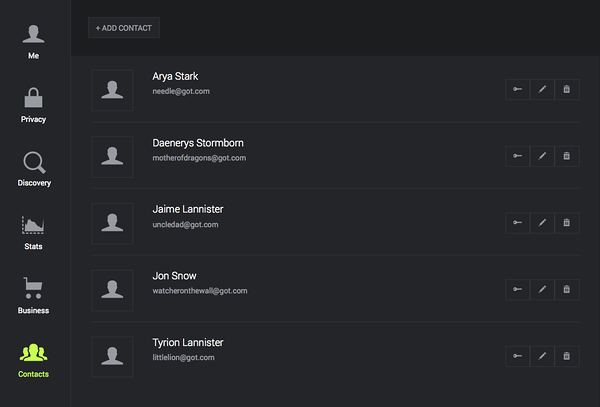600x407 pixels.
Task: Click Tyrion Lannister's avatar placeholder
Action: pos(112,357)
